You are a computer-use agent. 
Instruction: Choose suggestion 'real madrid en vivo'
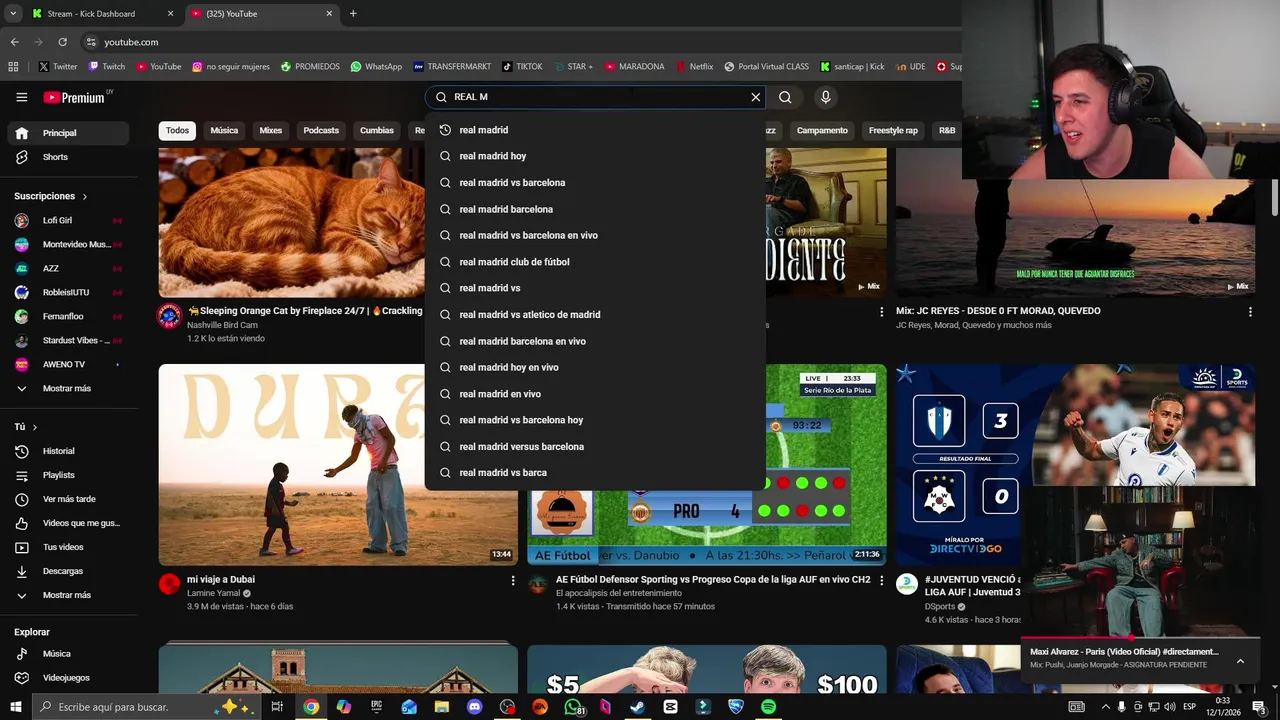tap(595, 394)
